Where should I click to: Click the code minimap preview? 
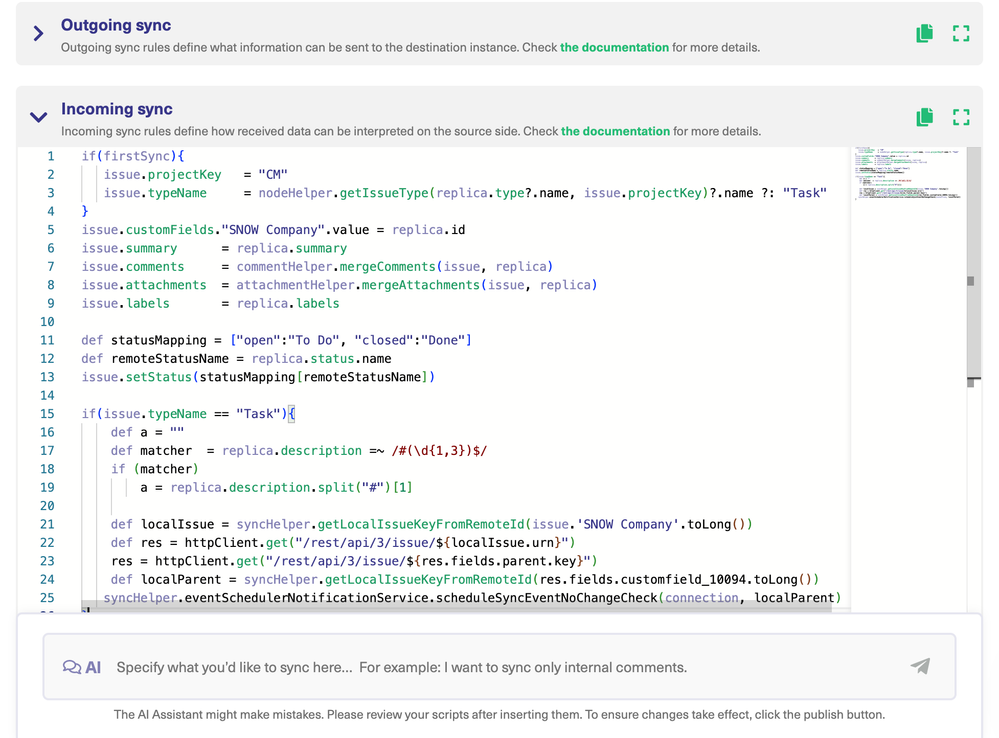[908, 173]
